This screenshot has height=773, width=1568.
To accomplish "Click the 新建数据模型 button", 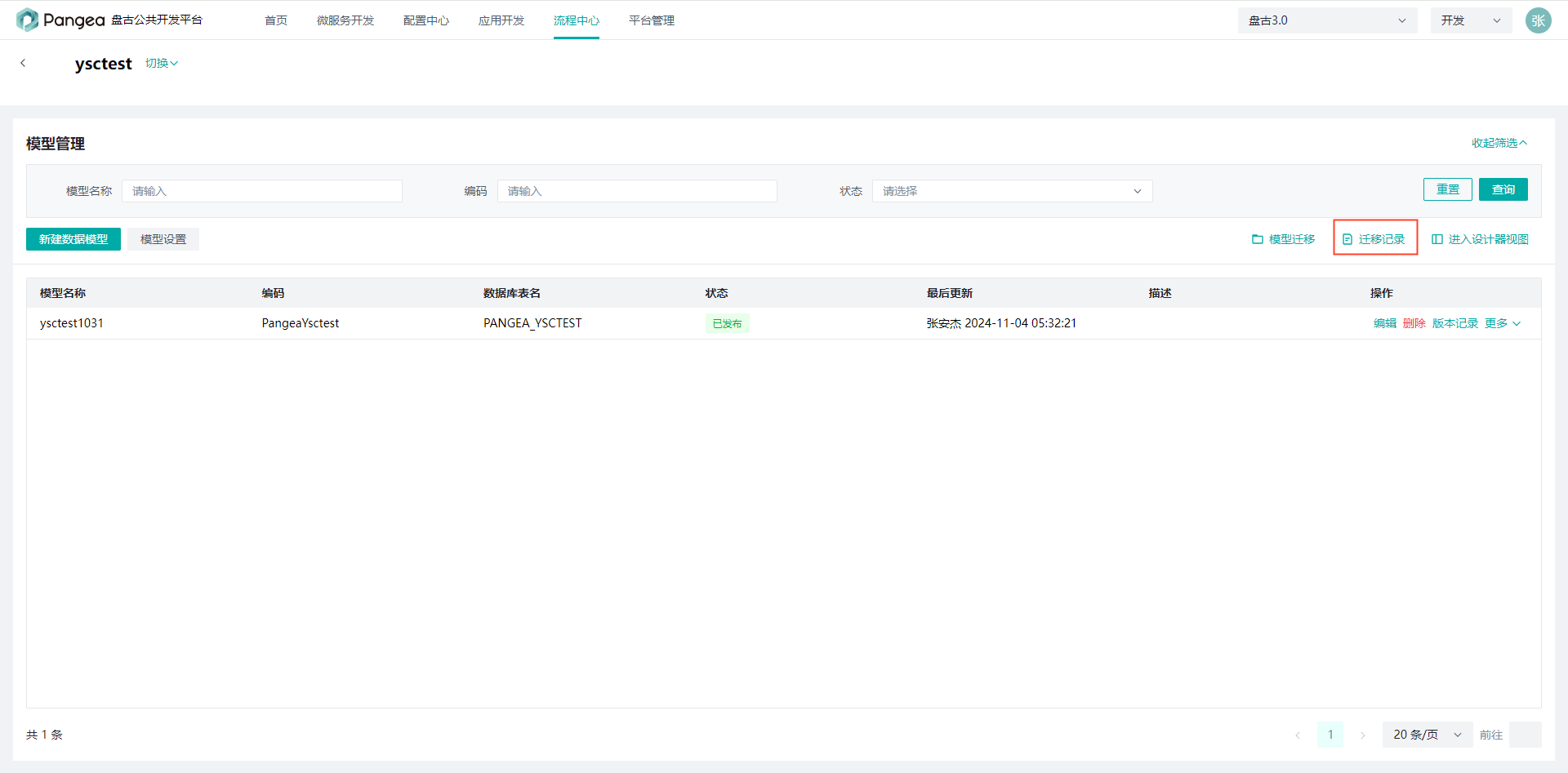I will tap(73, 239).
